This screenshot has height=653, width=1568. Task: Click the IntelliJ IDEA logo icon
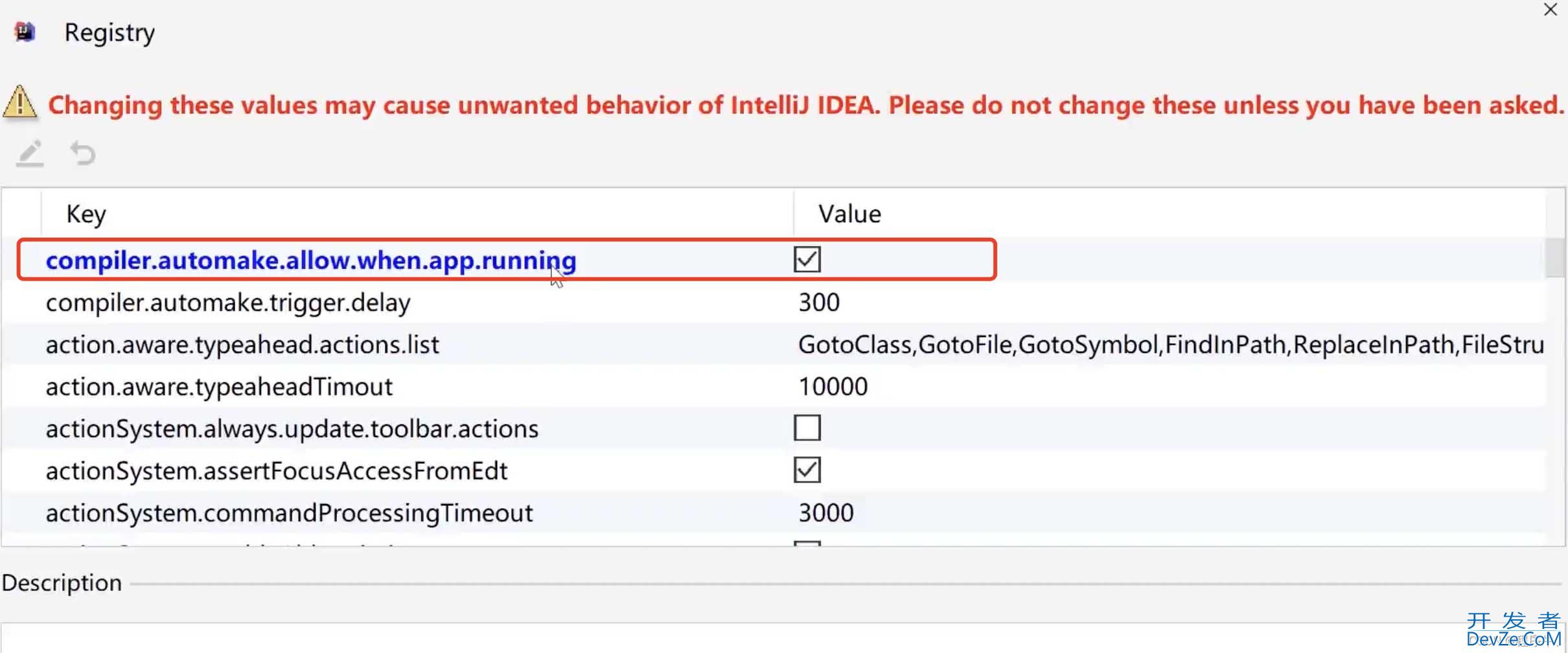(x=25, y=31)
